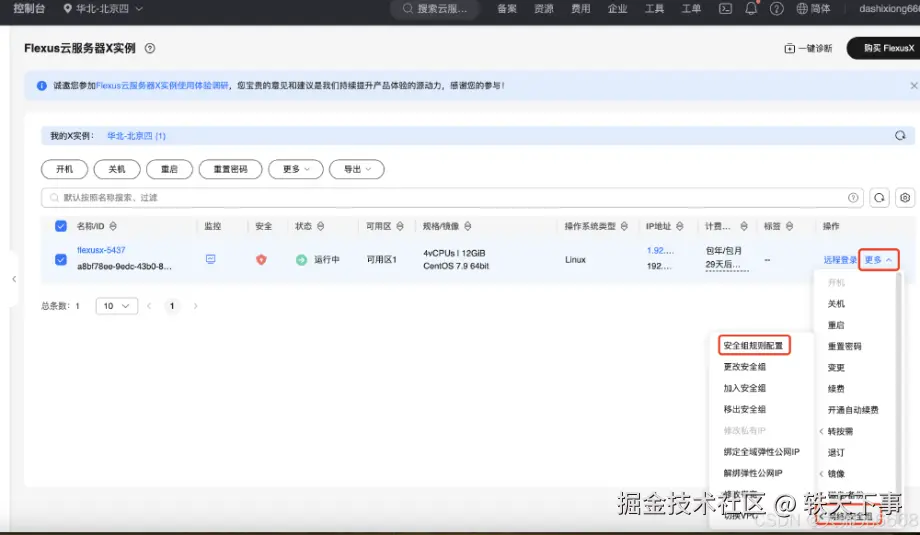Sort by 操作系统类型 column
This screenshot has width=920, height=535.
click(624, 226)
